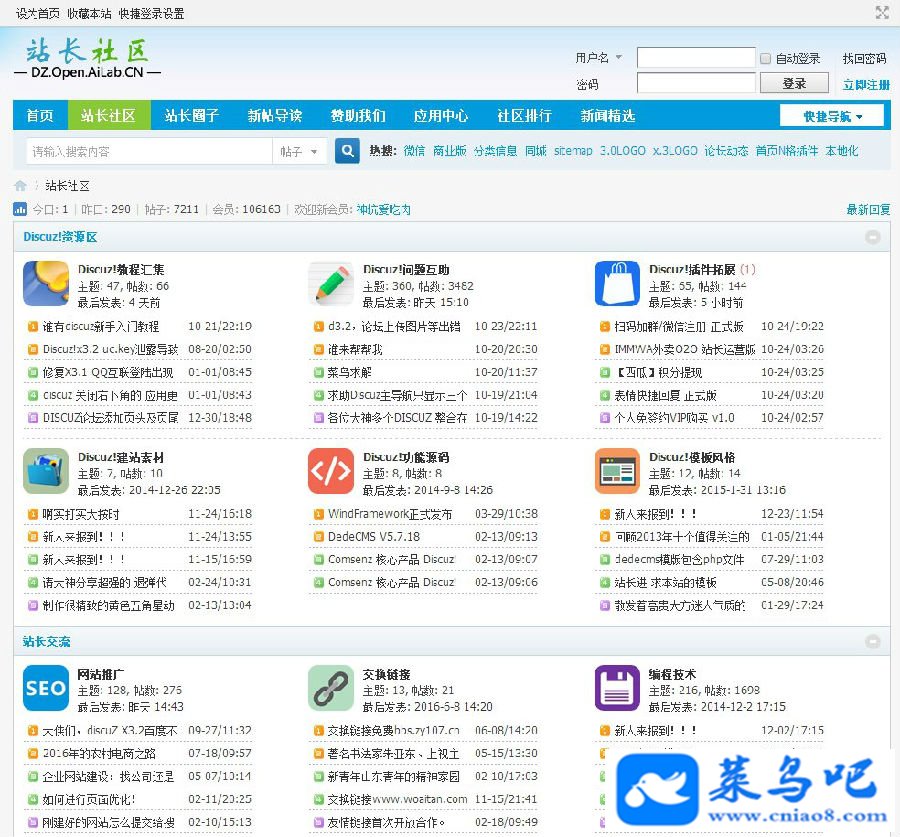
Task: Open the Discuz!教程汇集 forum icon
Action: click(46, 284)
